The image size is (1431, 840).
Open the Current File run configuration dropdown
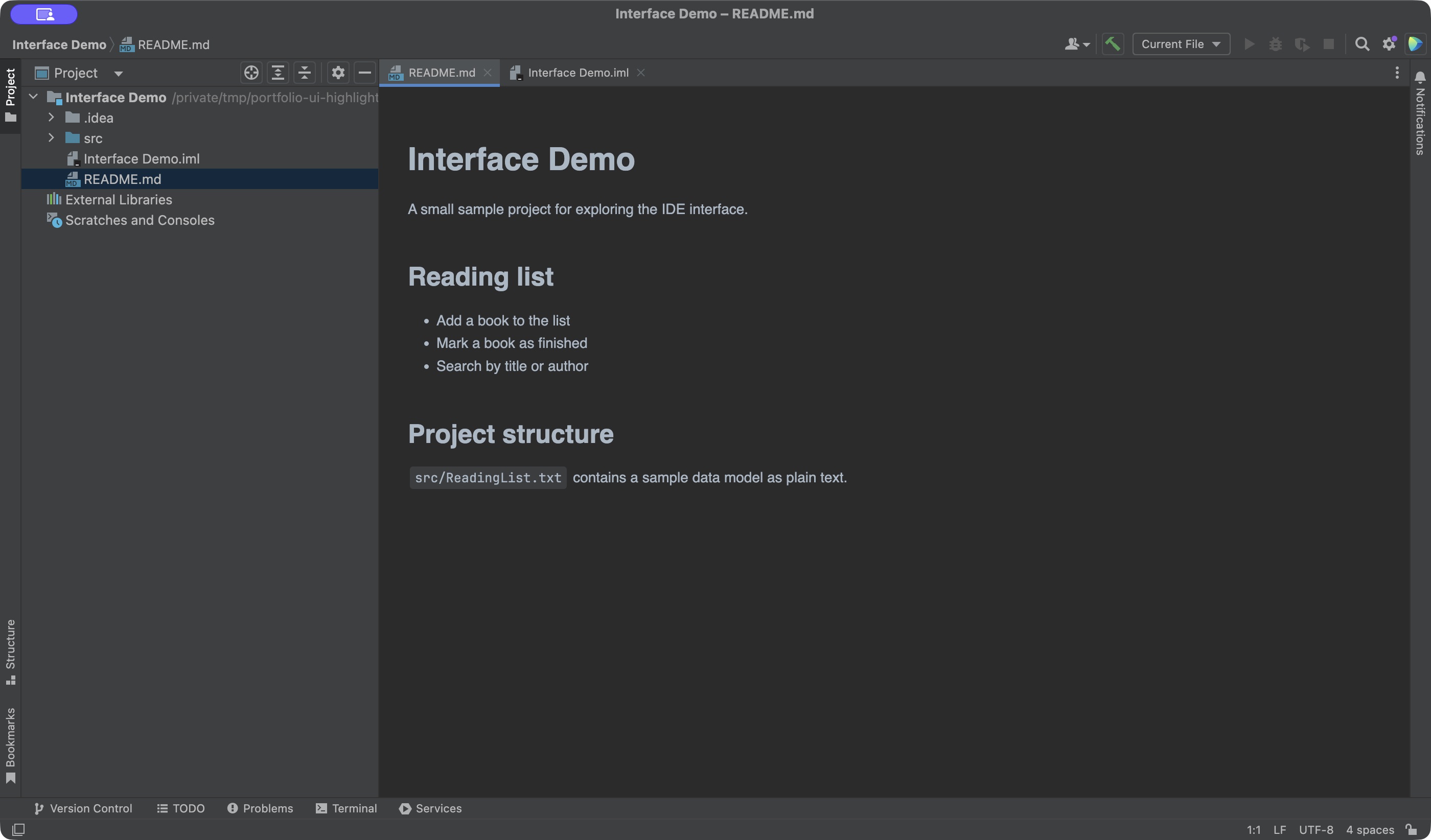point(1181,44)
